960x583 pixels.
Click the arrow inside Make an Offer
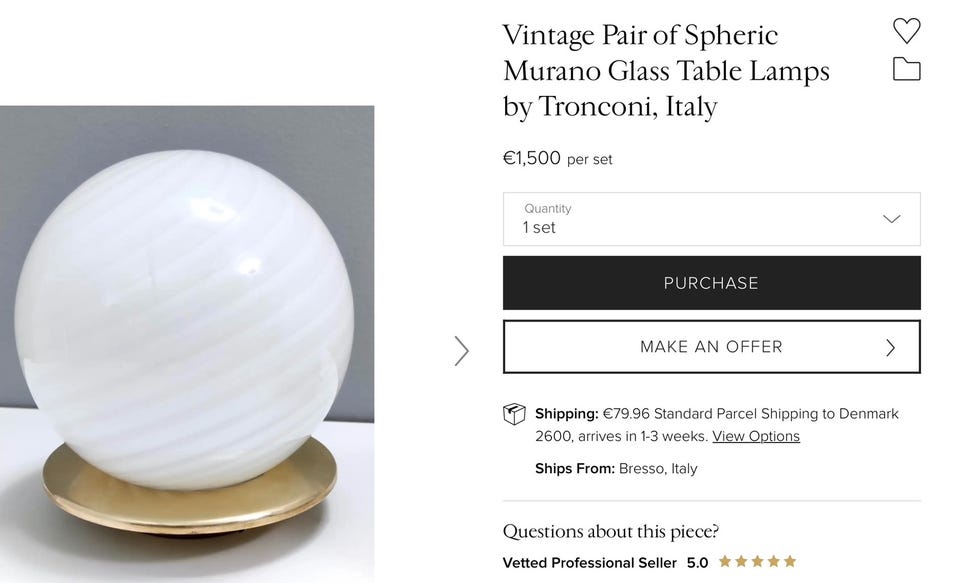coord(890,347)
